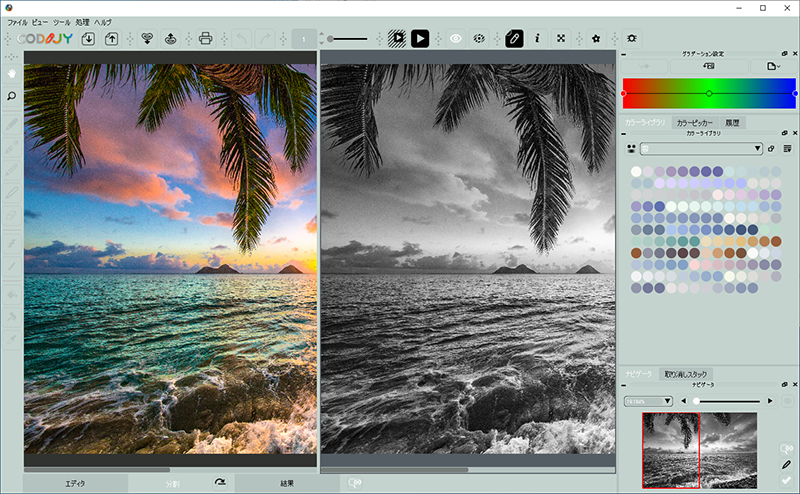Click the 結果 view button at the bottom
Image resolution: width=800 pixels, height=494 pixels.
click(x=287, y=483)
